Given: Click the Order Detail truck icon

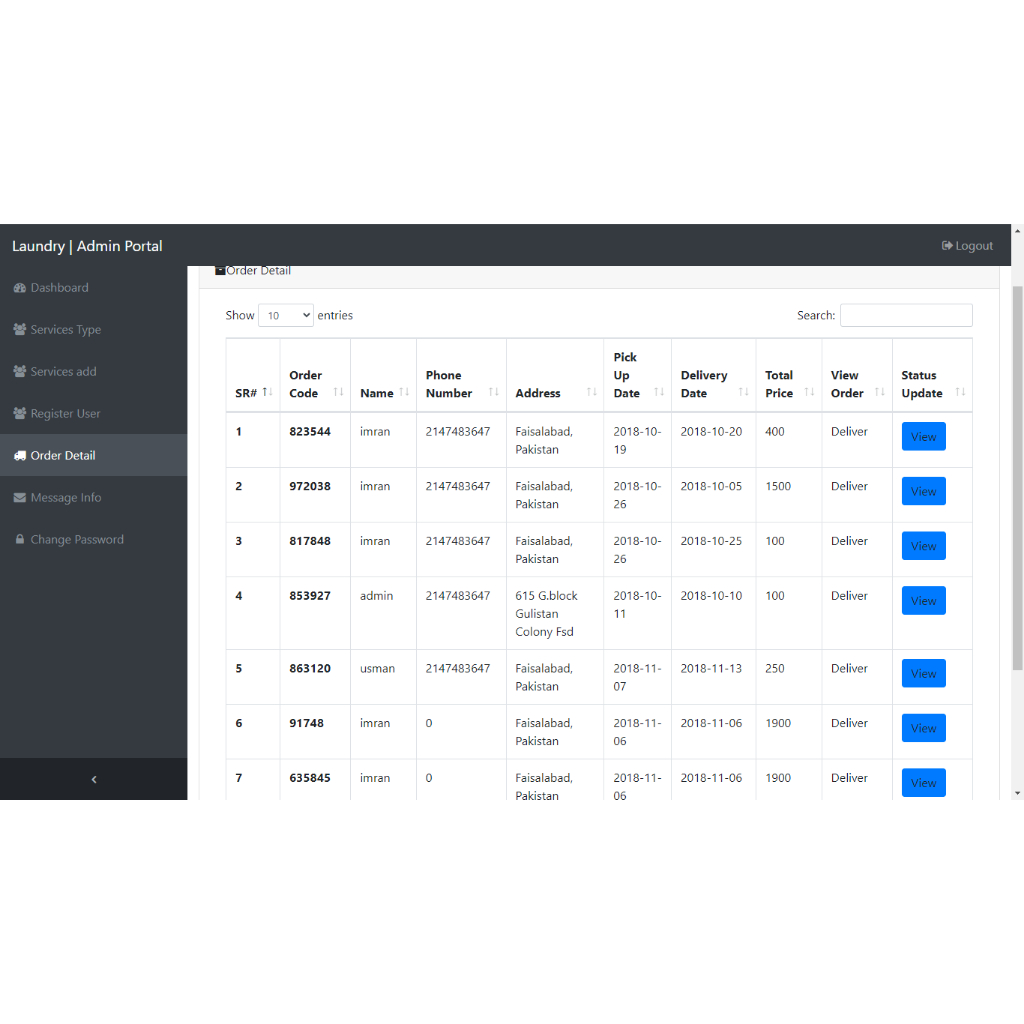Looking at the screenshot, I should [20, 456].
